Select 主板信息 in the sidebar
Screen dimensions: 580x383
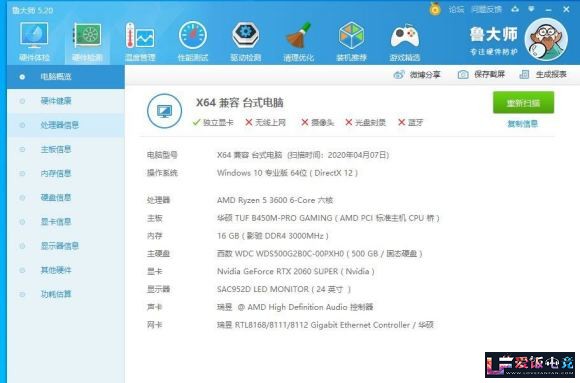pyautogui.click(x=66, y=149)
